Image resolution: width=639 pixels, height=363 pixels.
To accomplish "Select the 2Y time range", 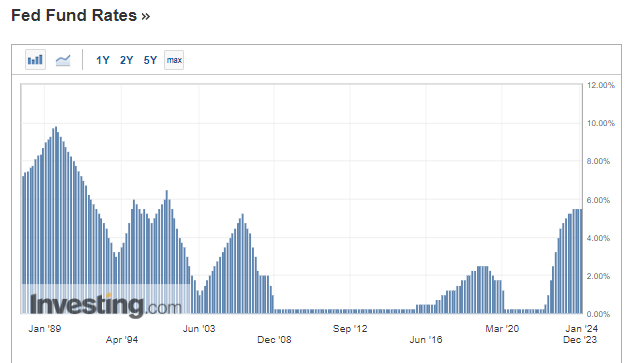I will (x=126, y=60).
